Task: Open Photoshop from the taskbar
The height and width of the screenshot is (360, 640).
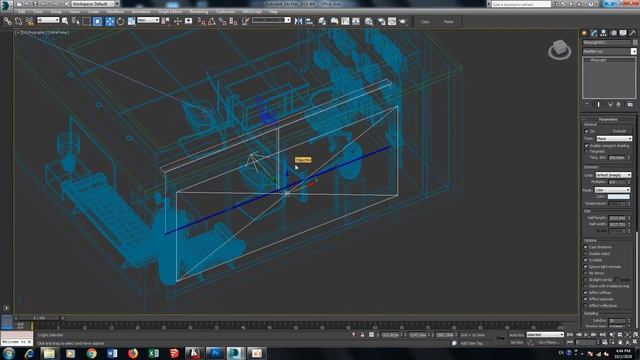Action: pos(215,353)
